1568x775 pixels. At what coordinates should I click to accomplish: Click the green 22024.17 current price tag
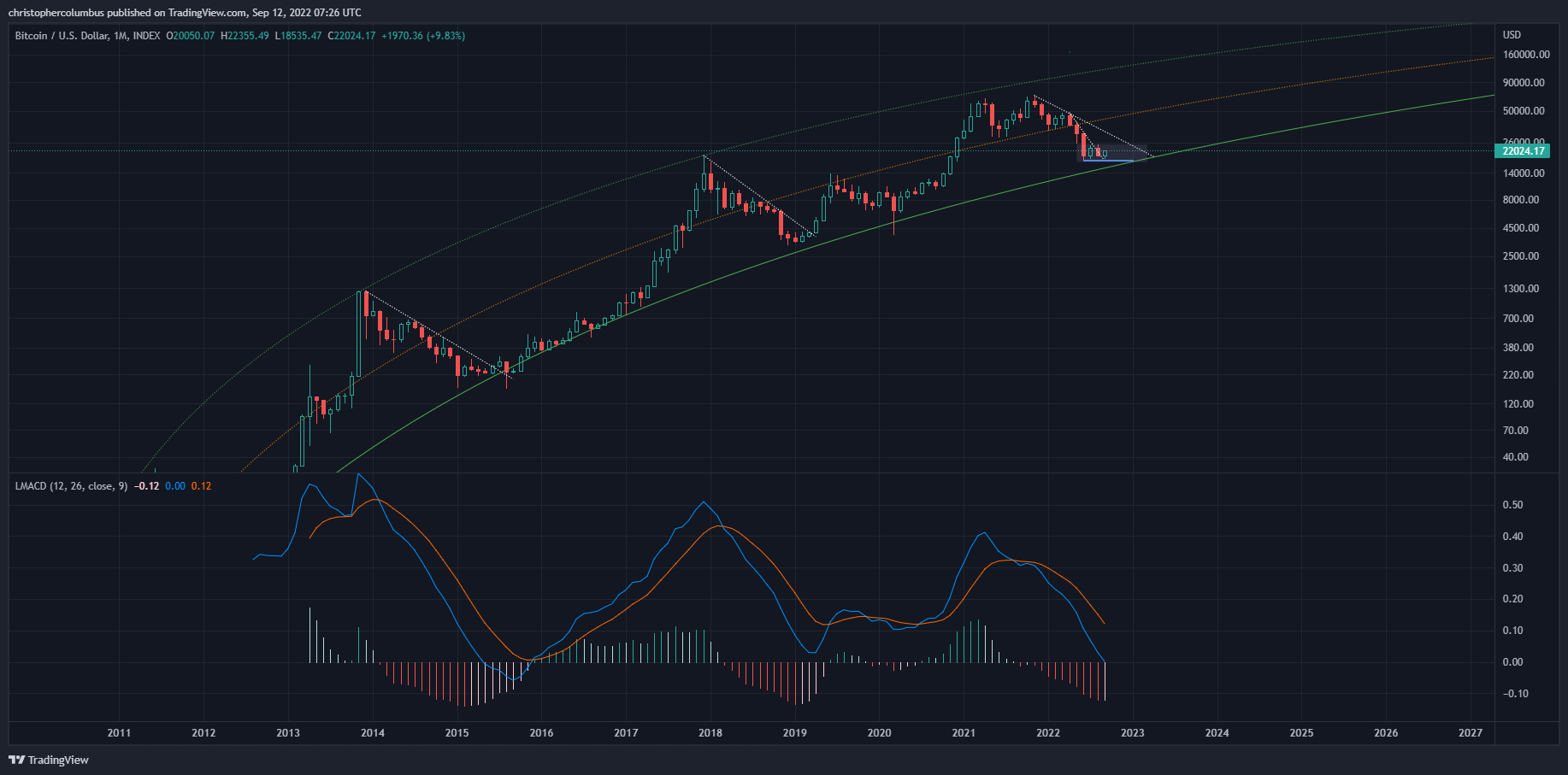click(x=1523, y=151)
